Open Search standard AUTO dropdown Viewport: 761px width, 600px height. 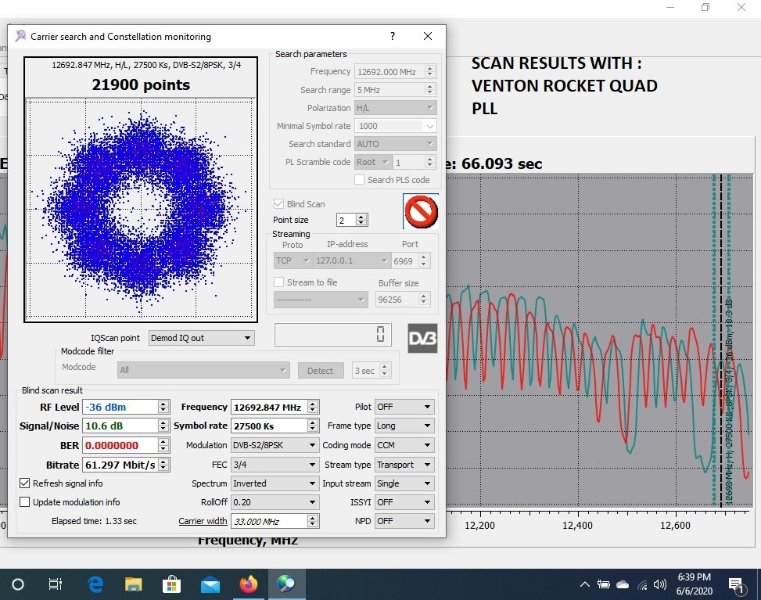(x=395, y=144)
